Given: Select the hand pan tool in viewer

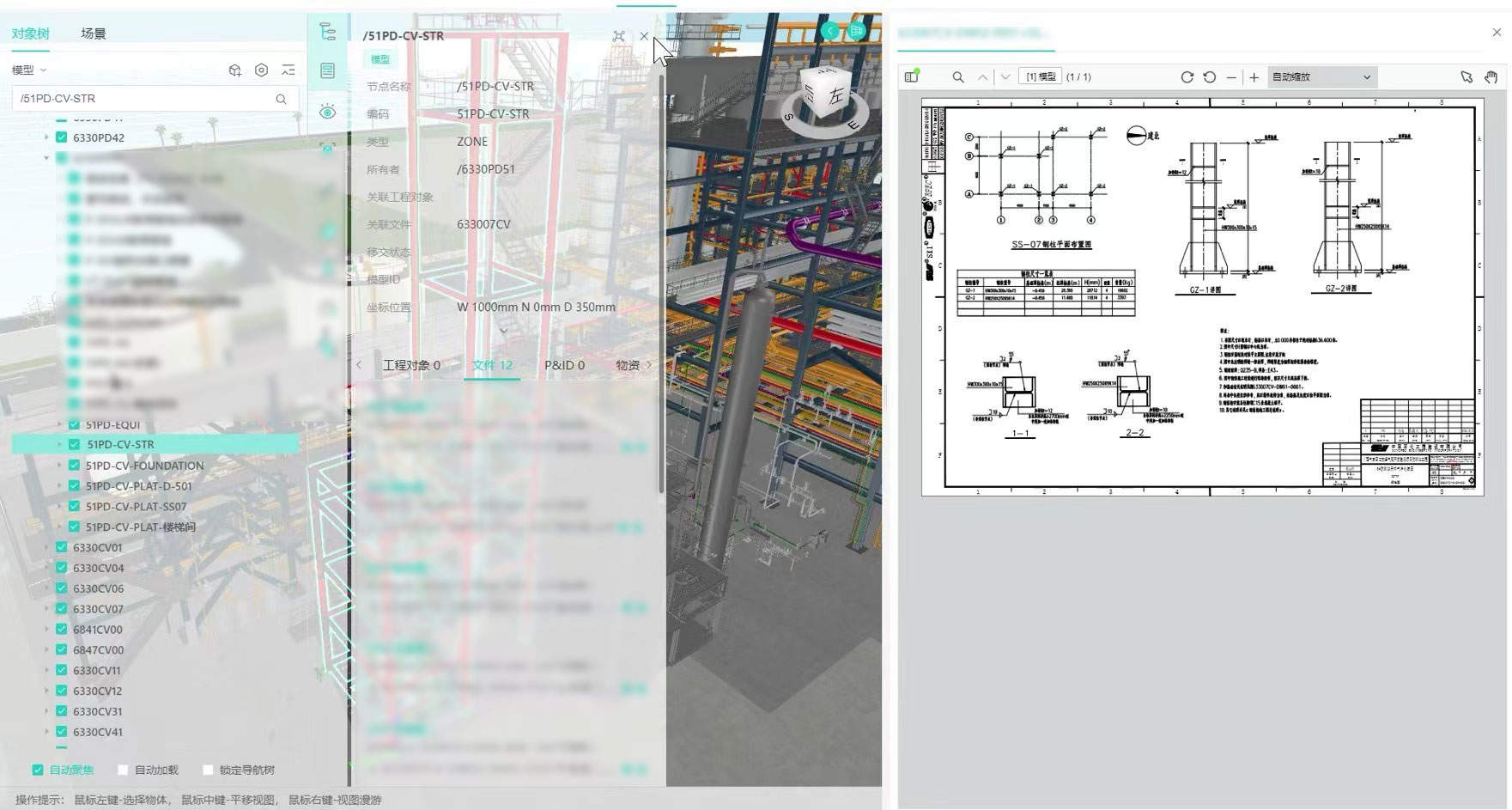Looking at the screenshot, I should 1491,76.
